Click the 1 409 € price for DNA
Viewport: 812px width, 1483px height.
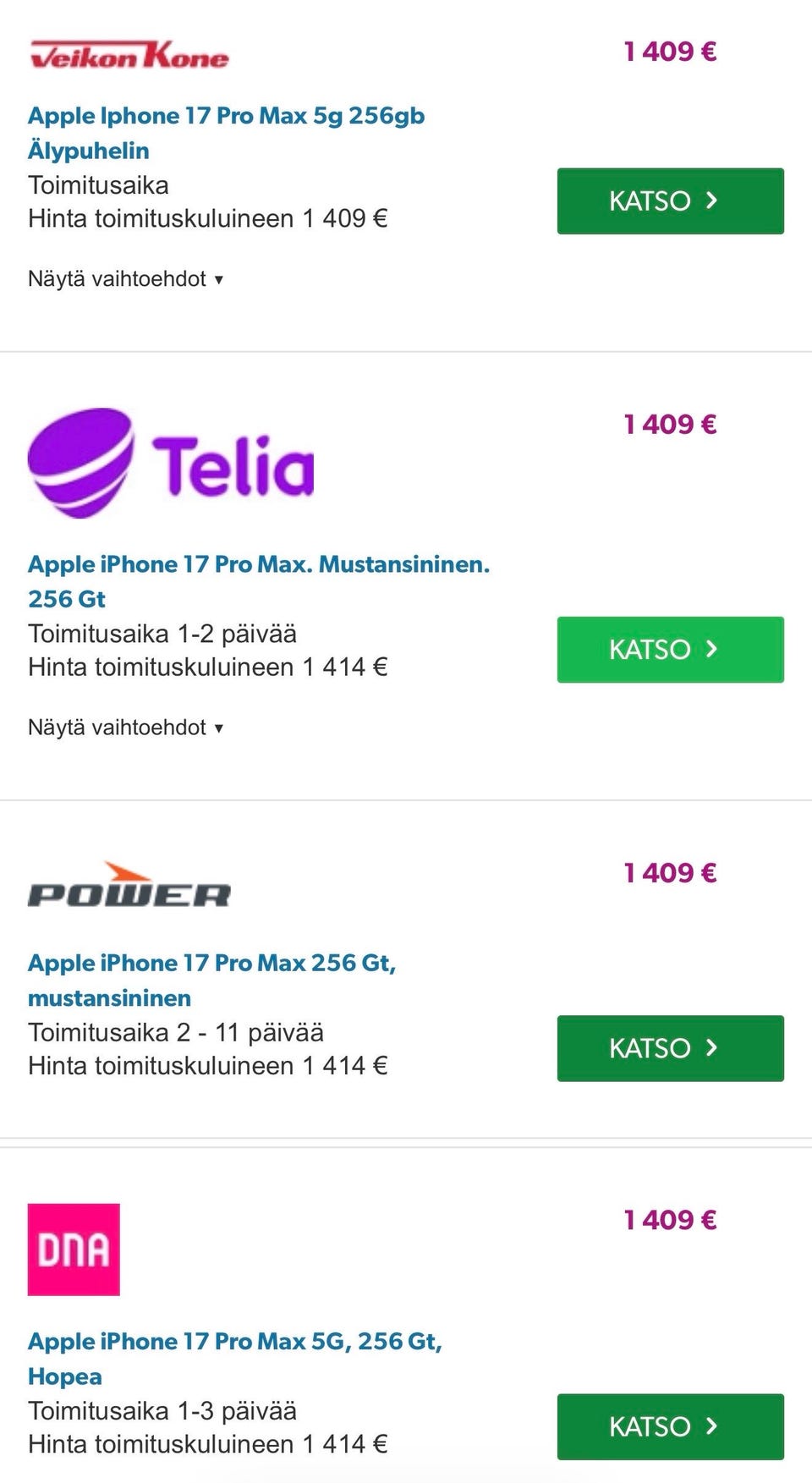pyautogui.click(x=670, y=1219)
